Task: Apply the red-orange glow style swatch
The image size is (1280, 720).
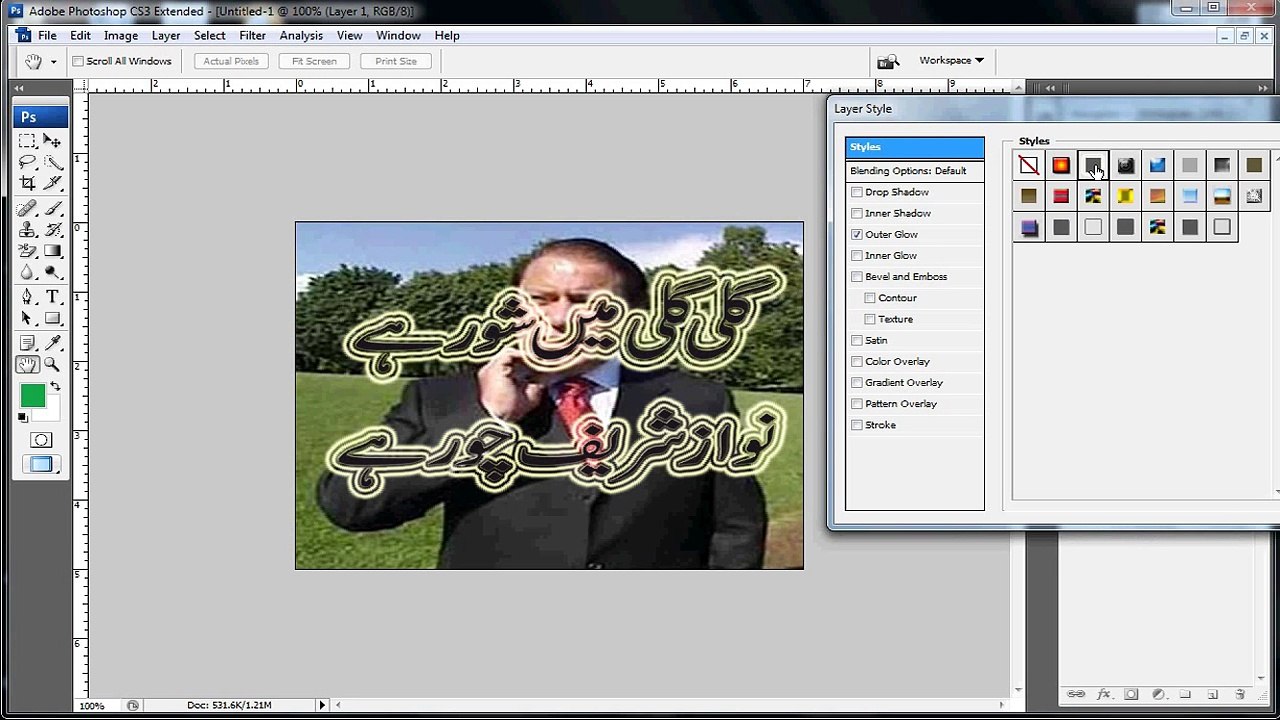Action: click(x=1061, y=165)
